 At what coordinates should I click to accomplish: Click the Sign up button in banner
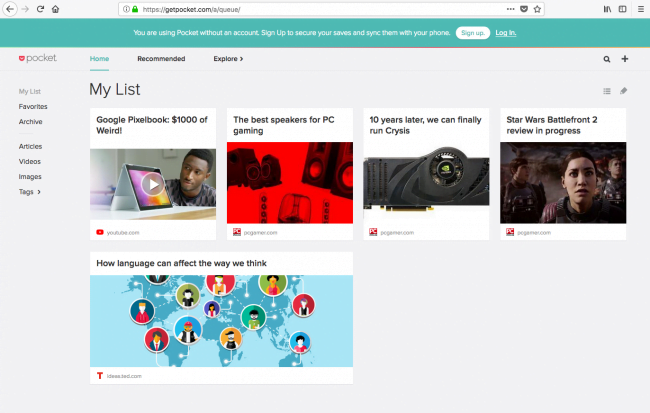point(473,33)
